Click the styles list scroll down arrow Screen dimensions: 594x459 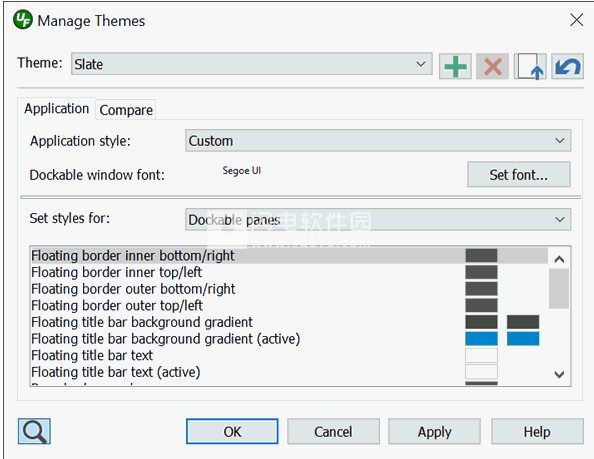click(559, 375)
